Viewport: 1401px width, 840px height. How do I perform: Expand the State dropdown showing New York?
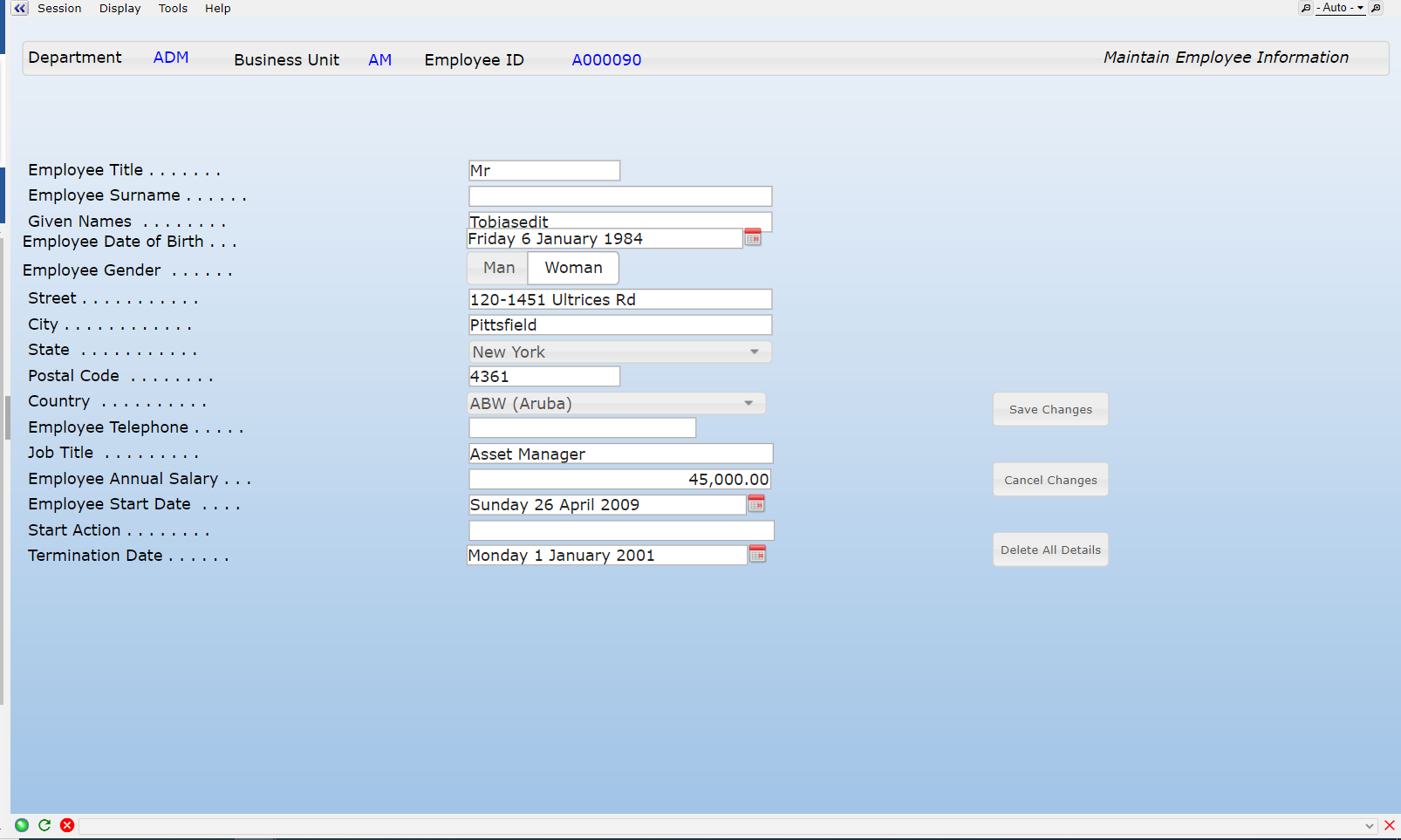pyautogui.click(x=754, y=352)
